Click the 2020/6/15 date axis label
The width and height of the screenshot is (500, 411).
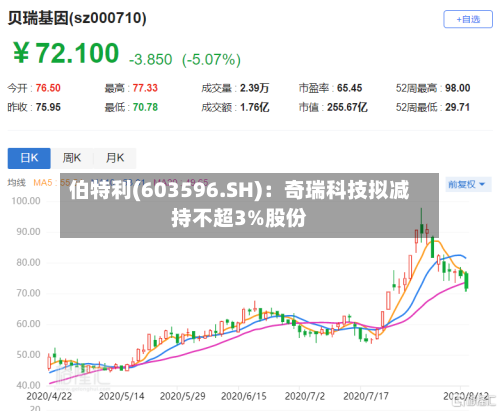coord(244,396)
